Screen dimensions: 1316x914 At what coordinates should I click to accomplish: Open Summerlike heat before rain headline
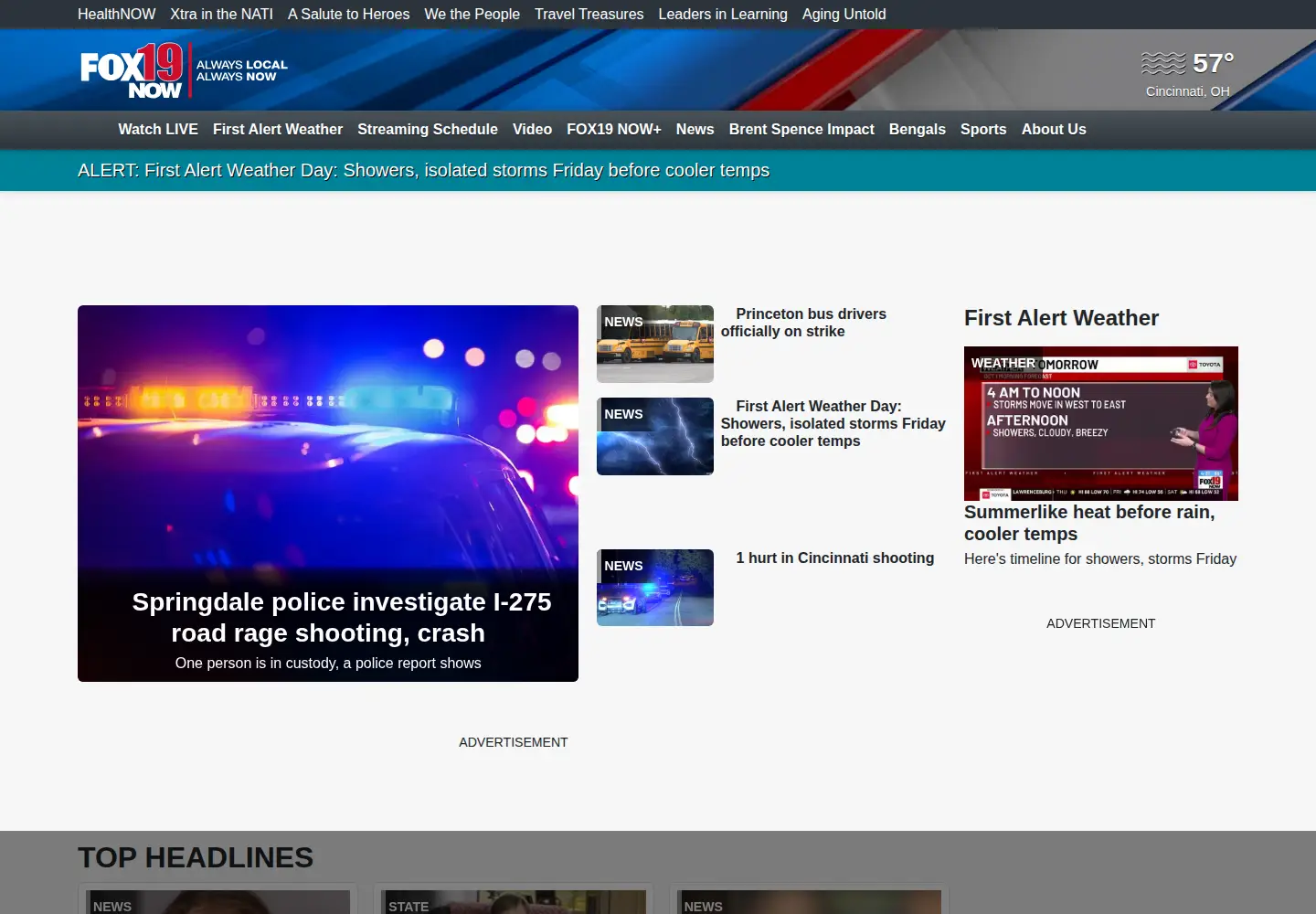point(1089,523)
